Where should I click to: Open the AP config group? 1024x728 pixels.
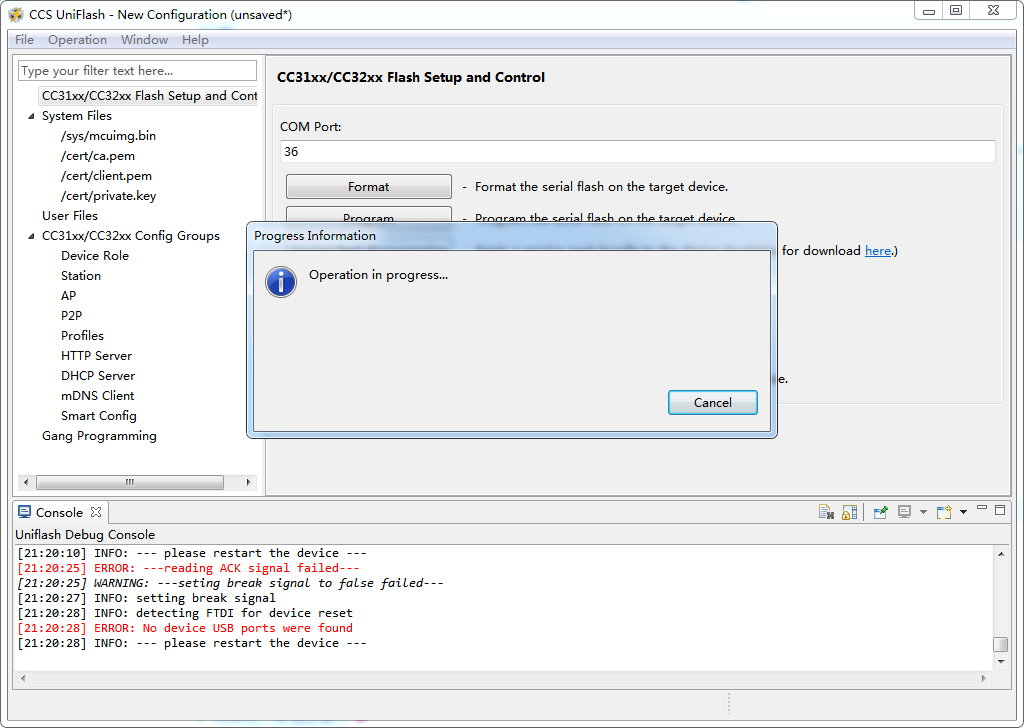pyautogui.click(x=69, y=296)
